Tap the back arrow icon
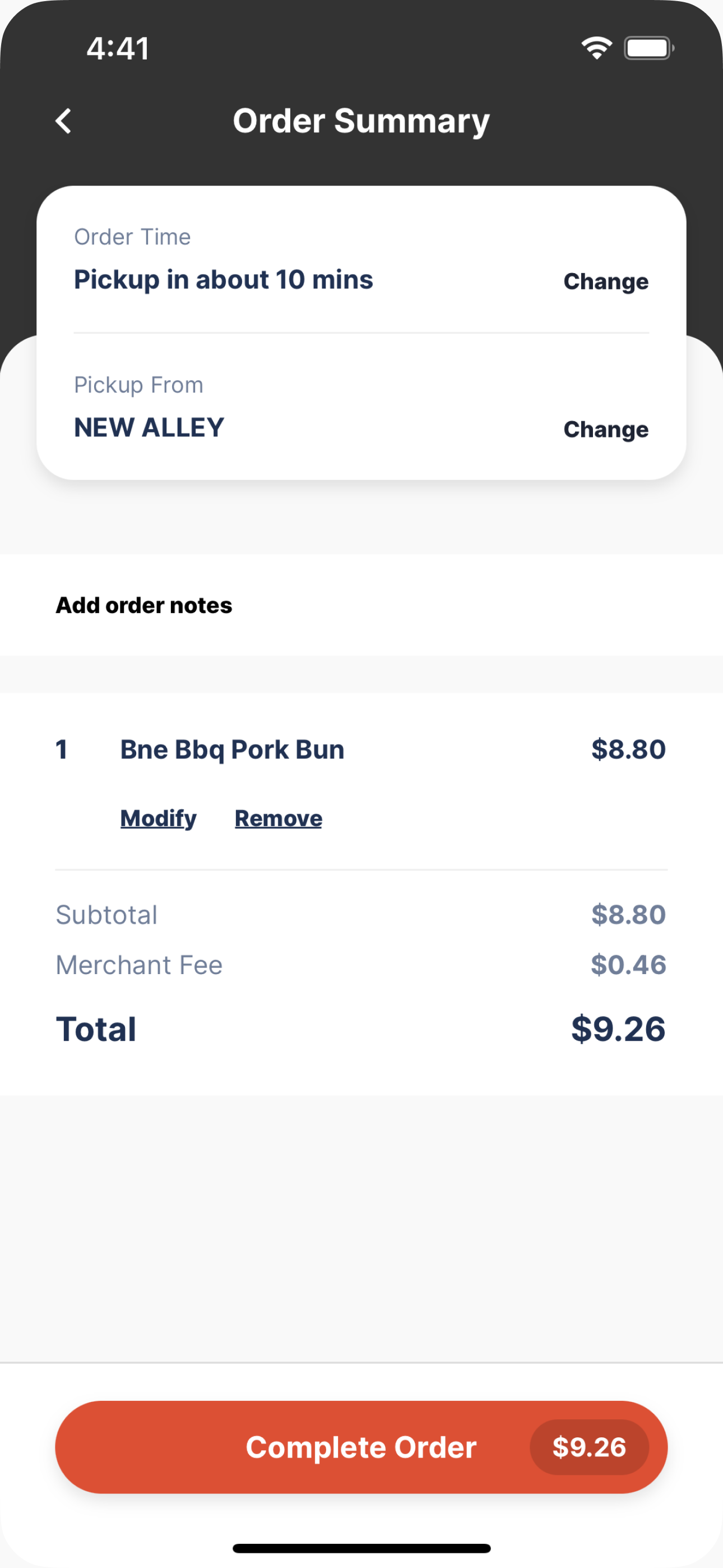This screenshot has width=723, height=1568. (x=63, y=121)
